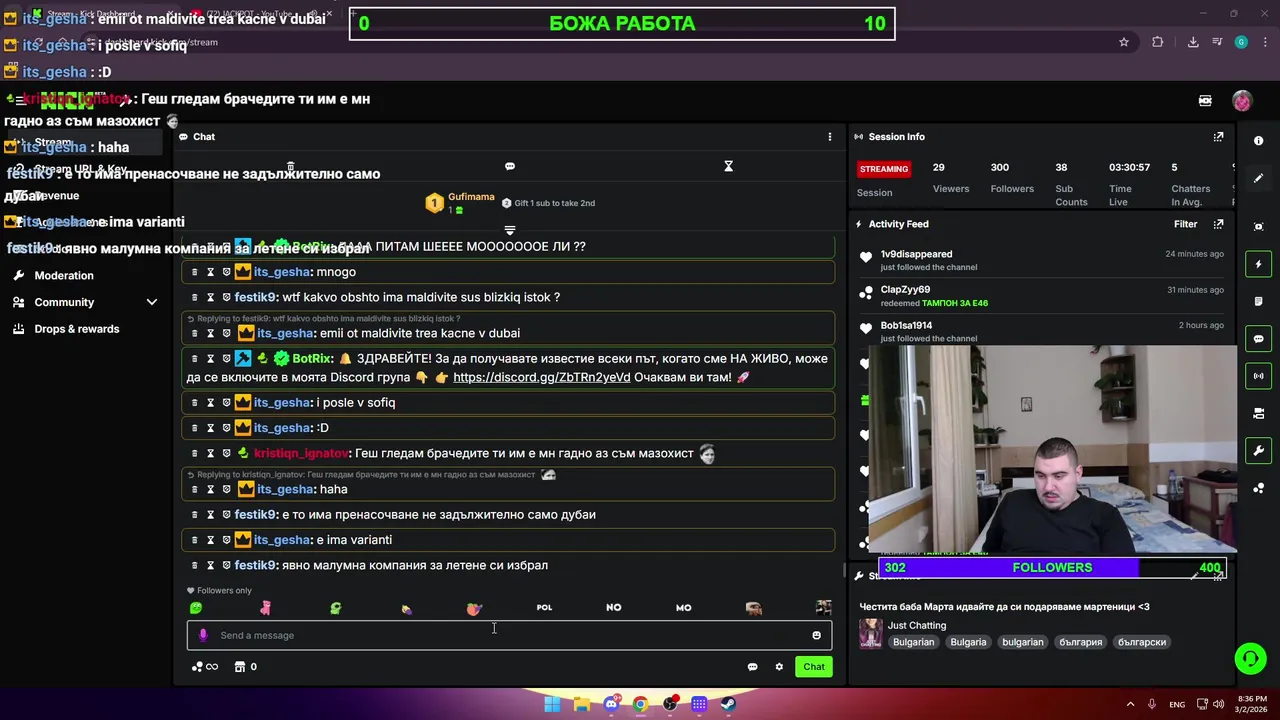Image resolution: width=1280 pixels, height=720 pixels.
Task: Ban shield icon on its_gesha haha message
Action: [x=226, y=489]
